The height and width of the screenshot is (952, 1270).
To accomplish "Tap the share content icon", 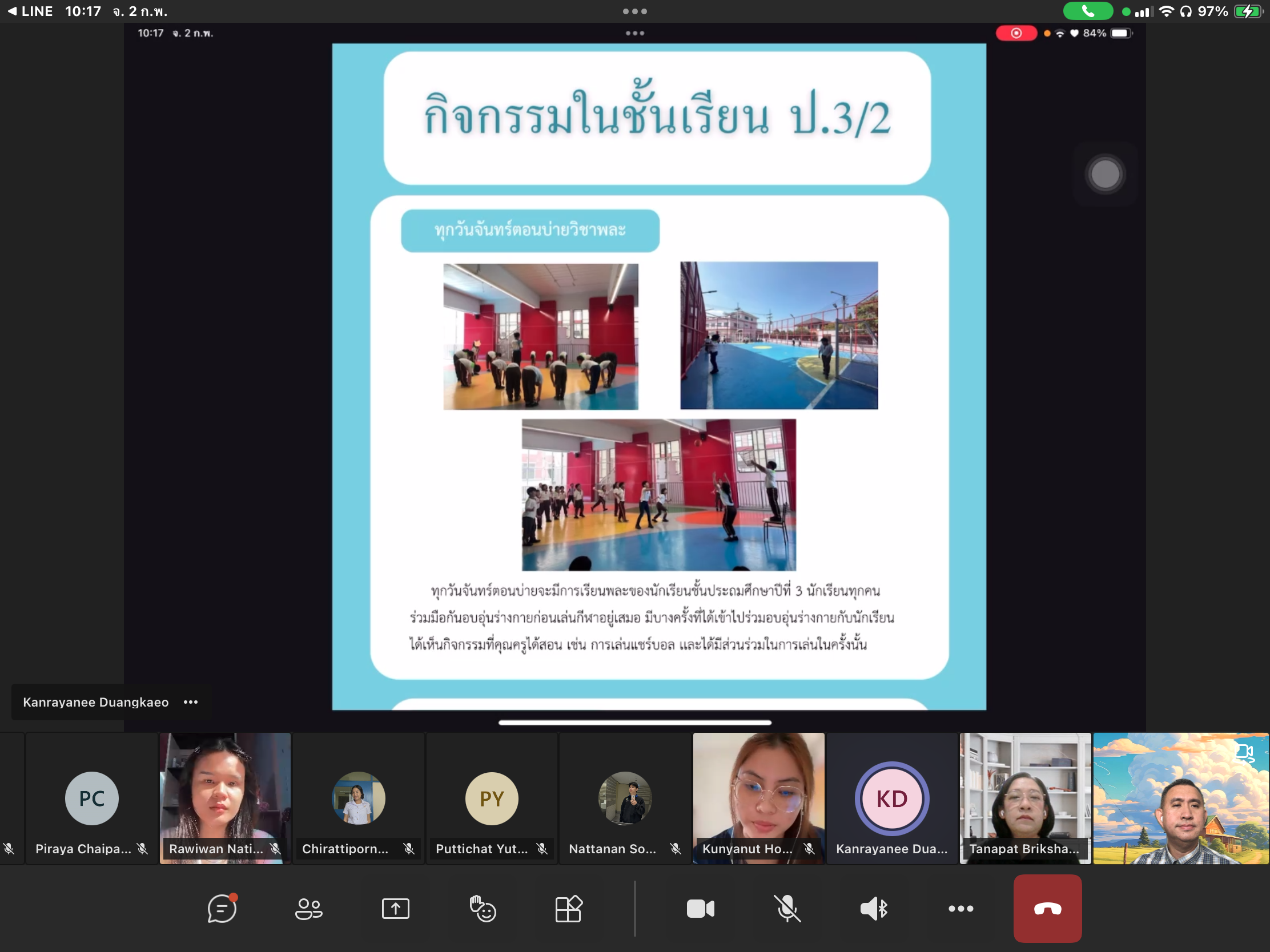I will [x=395, y=909].
